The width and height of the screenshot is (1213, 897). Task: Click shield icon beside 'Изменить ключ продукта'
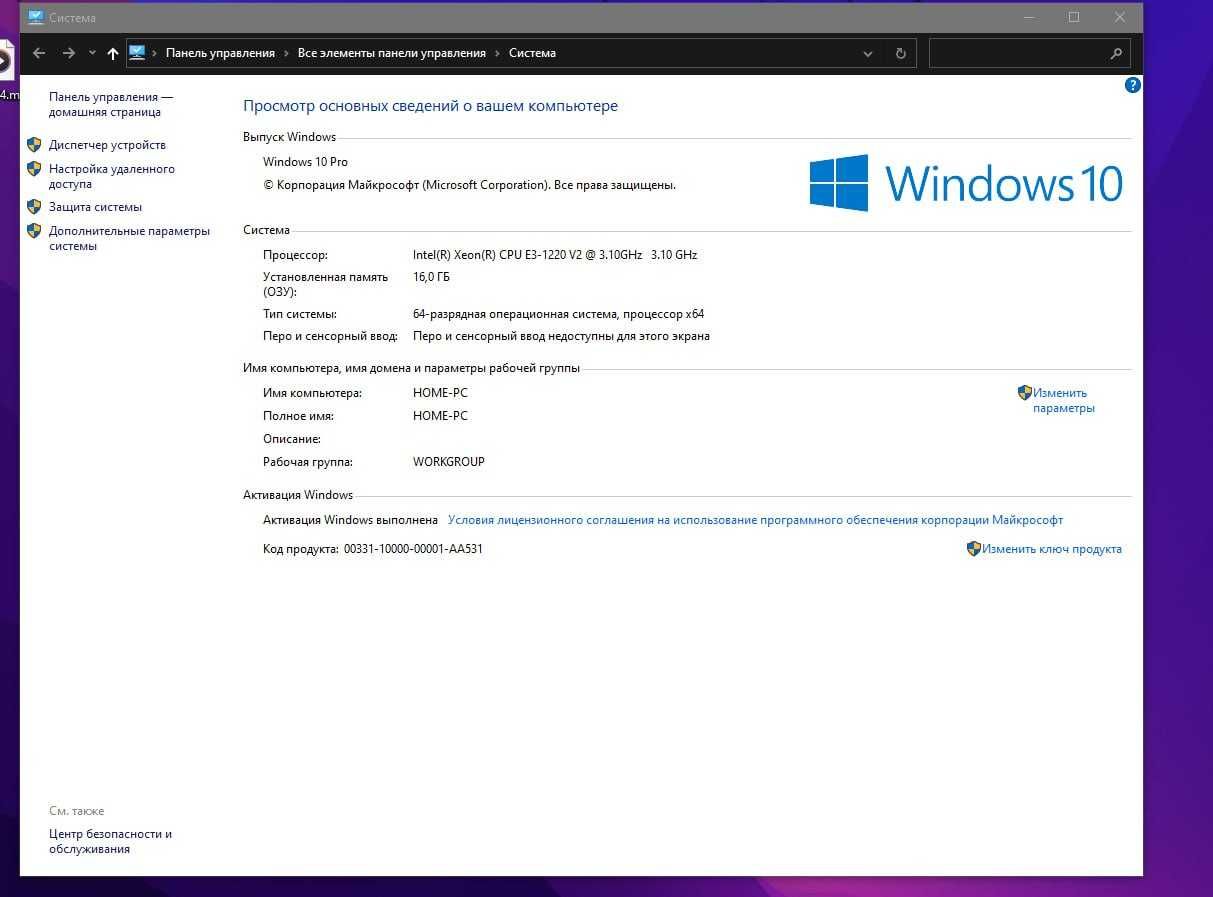tap(974, 549)
